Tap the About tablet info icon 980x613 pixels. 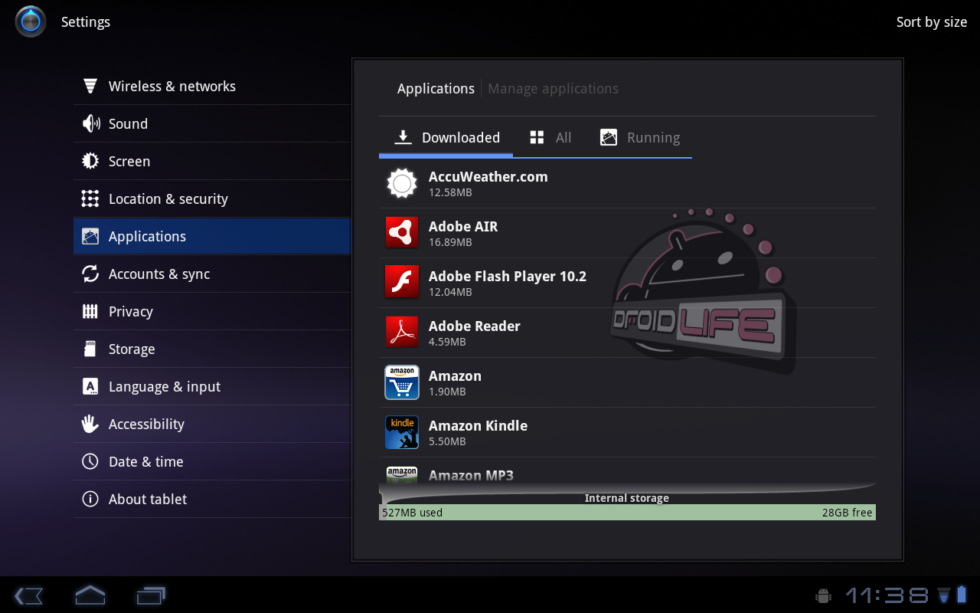tap(90, 499)
